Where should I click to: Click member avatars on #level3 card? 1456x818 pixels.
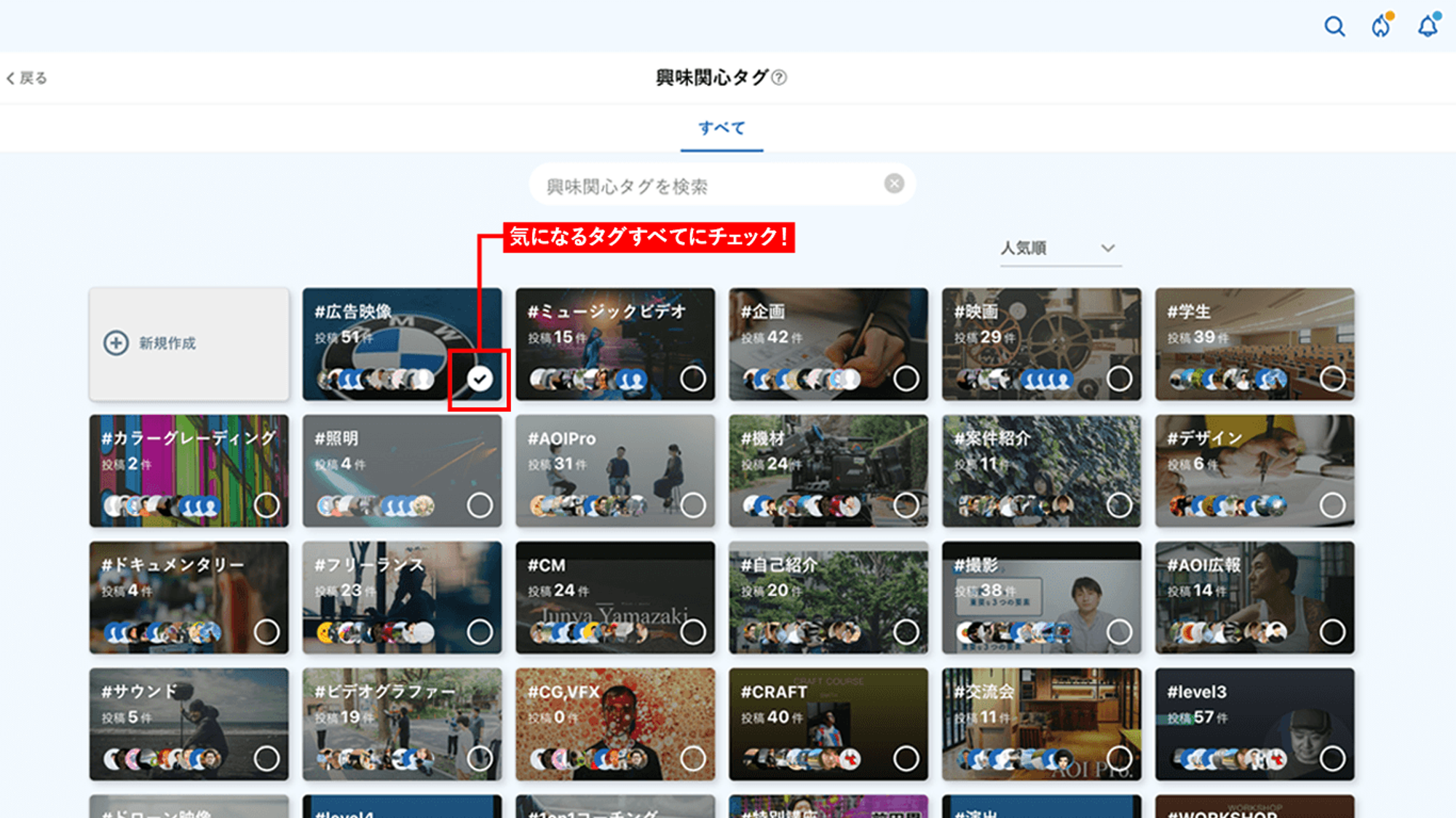click(x=1229, y=759)
